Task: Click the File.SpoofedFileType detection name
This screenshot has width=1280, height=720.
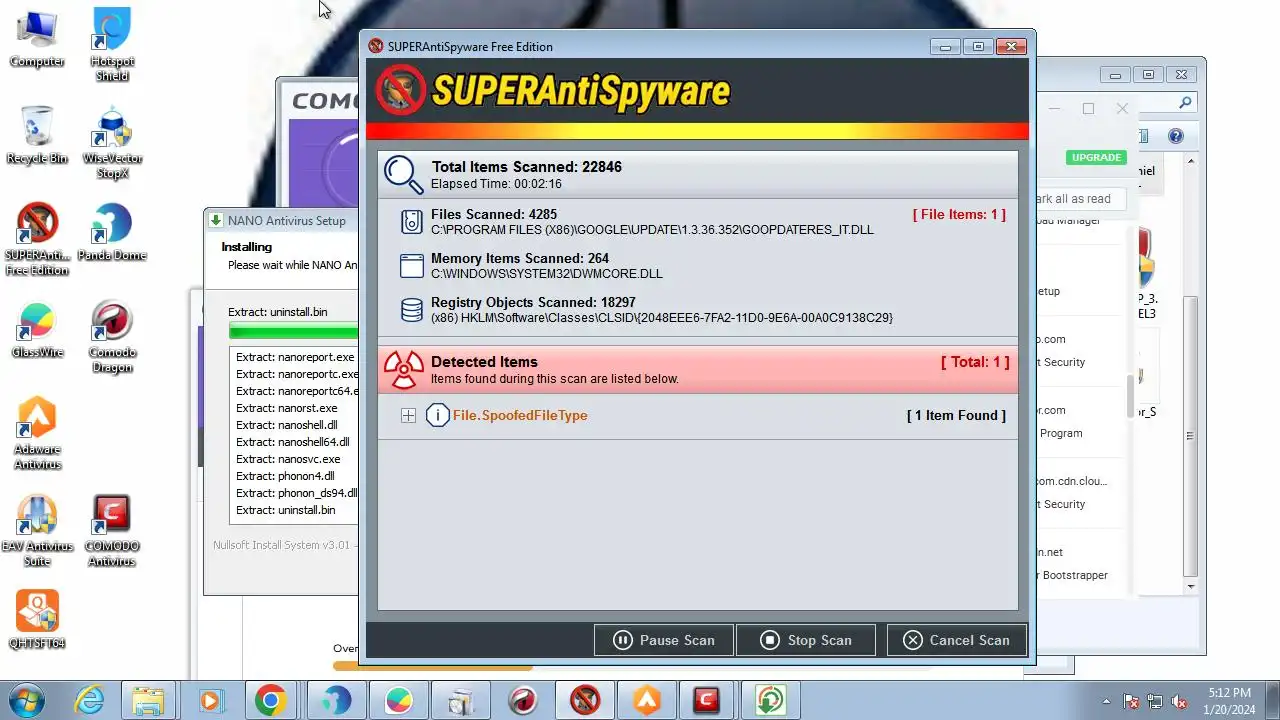Action: click(x=520, y=415)
